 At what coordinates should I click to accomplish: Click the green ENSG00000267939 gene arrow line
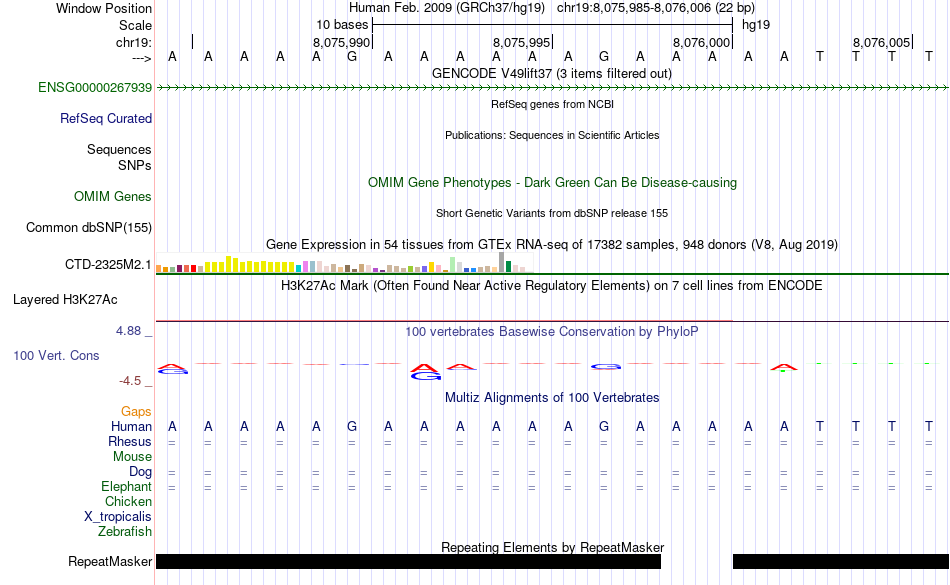pos(552,88)
